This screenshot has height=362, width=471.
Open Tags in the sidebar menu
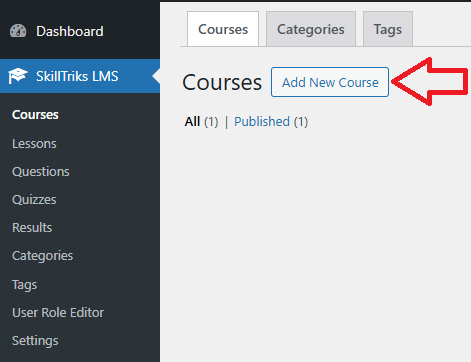(24, 285)
